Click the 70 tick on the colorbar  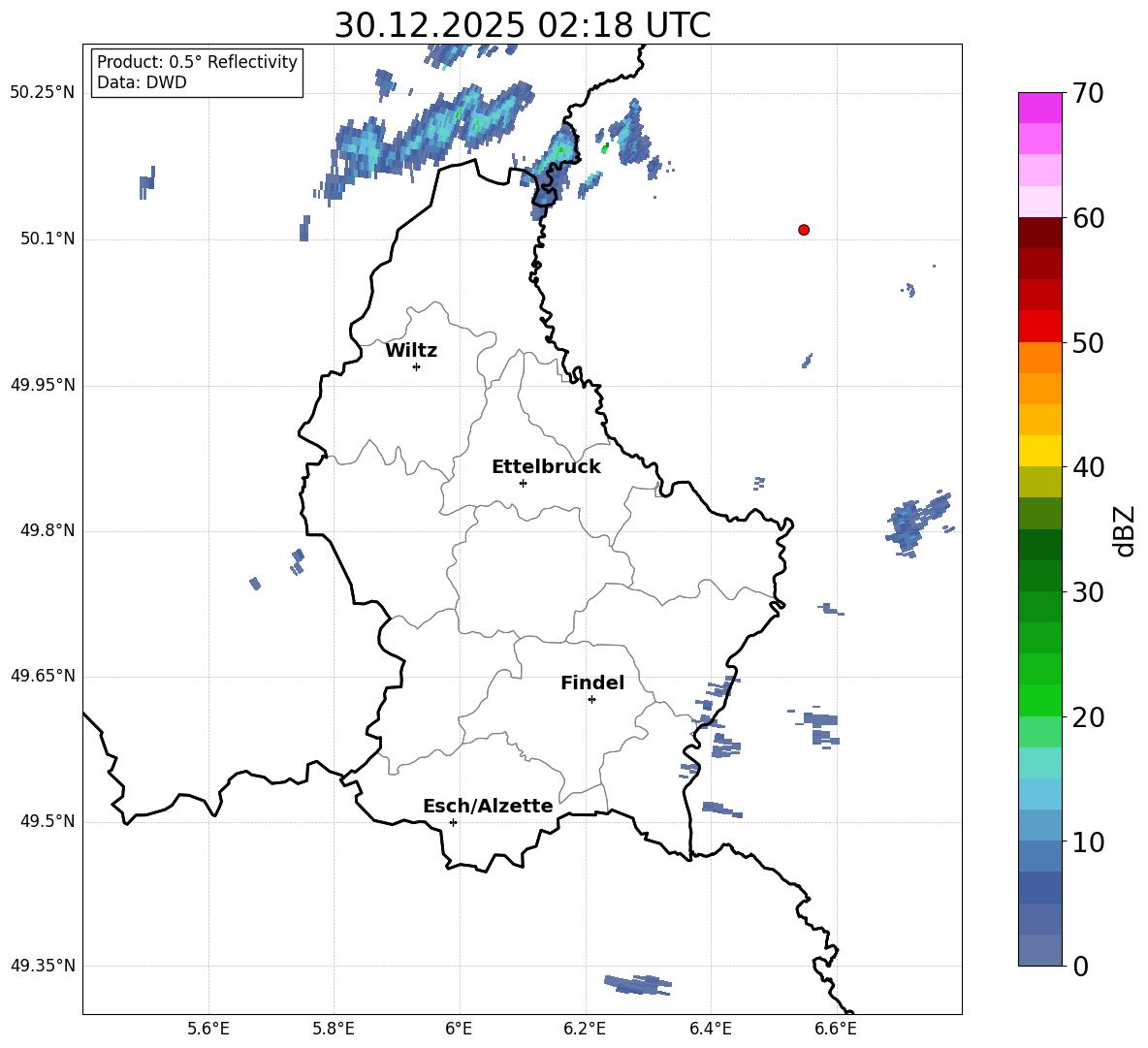click(1088, 93)
